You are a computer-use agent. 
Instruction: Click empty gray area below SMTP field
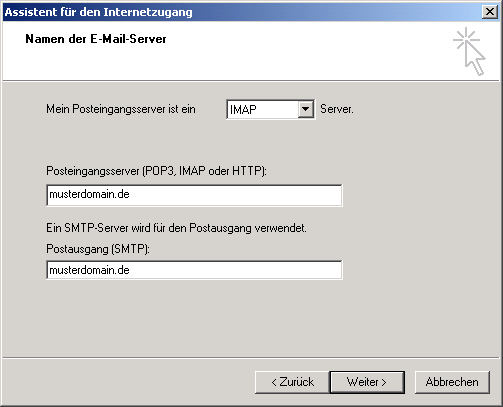[x=251, y=317]
